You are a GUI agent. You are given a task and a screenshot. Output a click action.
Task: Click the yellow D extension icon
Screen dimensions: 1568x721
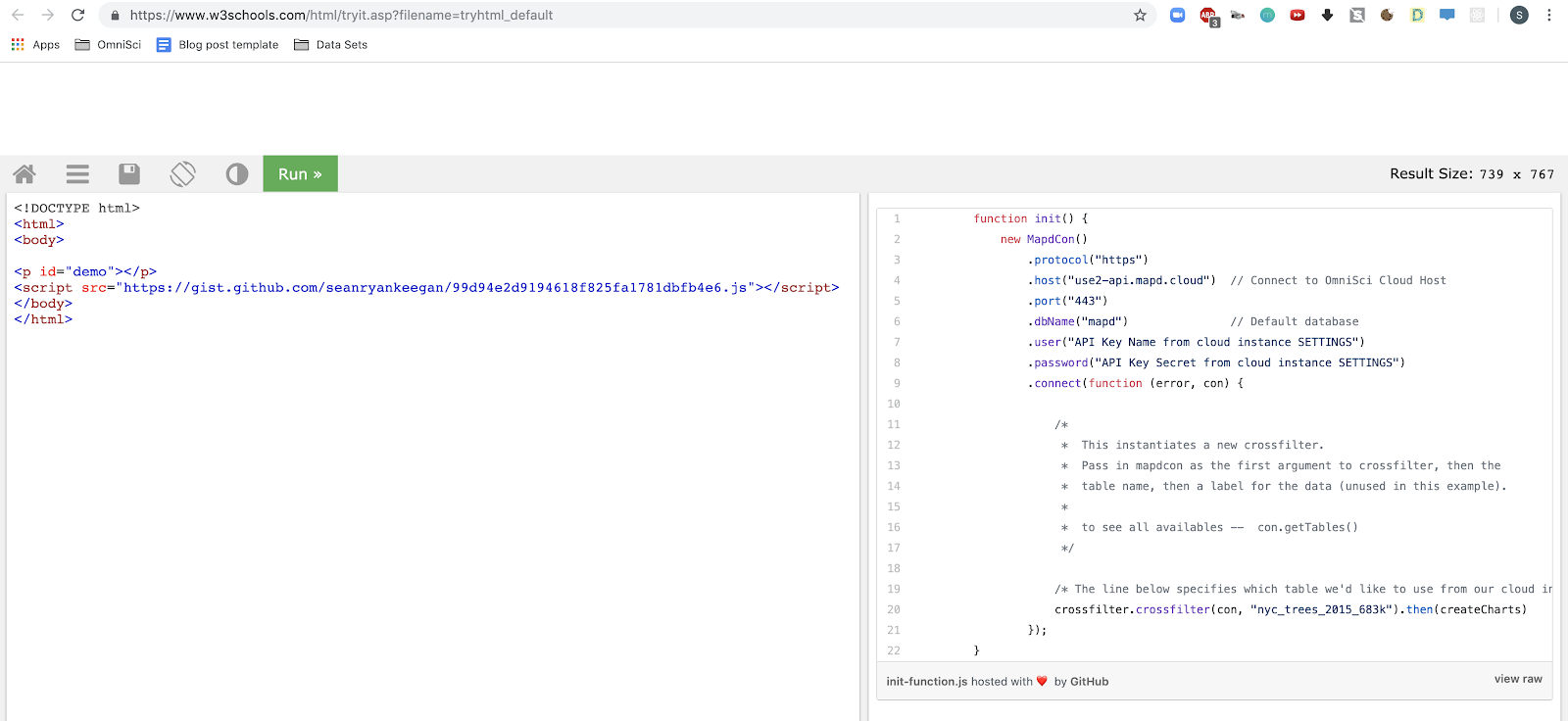1417,15
